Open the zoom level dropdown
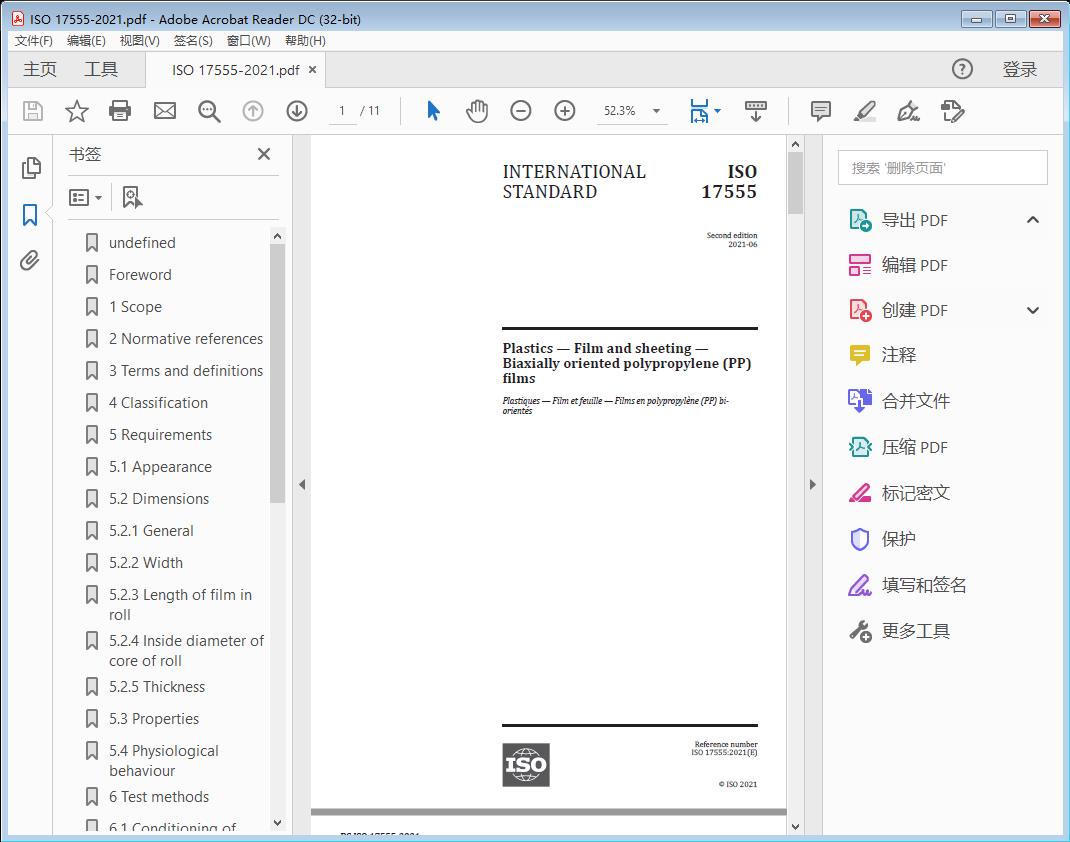The width and height of the screenshot is (1070, 842). 657,111
